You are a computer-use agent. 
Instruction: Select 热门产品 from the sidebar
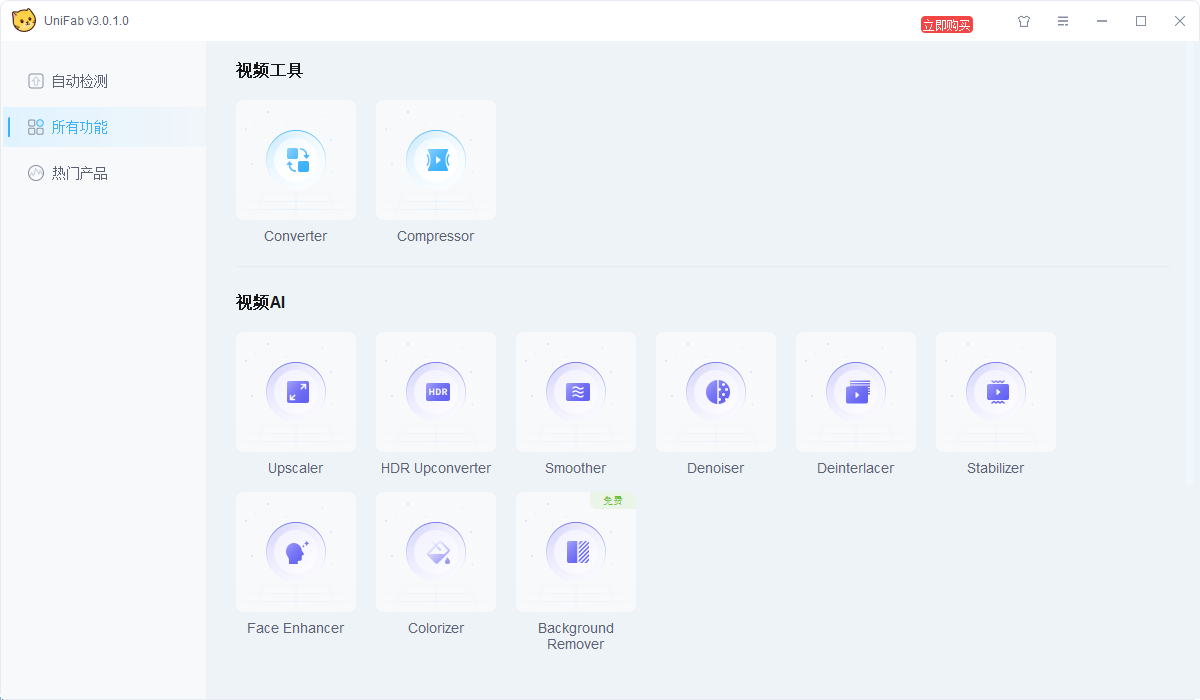(x=80, y=172)
